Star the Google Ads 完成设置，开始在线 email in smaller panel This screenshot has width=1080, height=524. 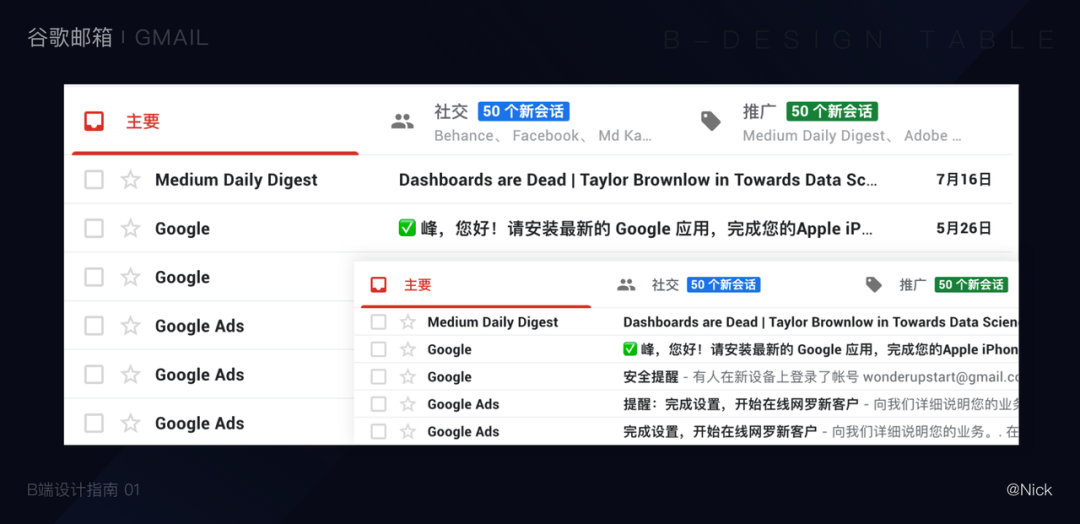click(x=408, y=432)
